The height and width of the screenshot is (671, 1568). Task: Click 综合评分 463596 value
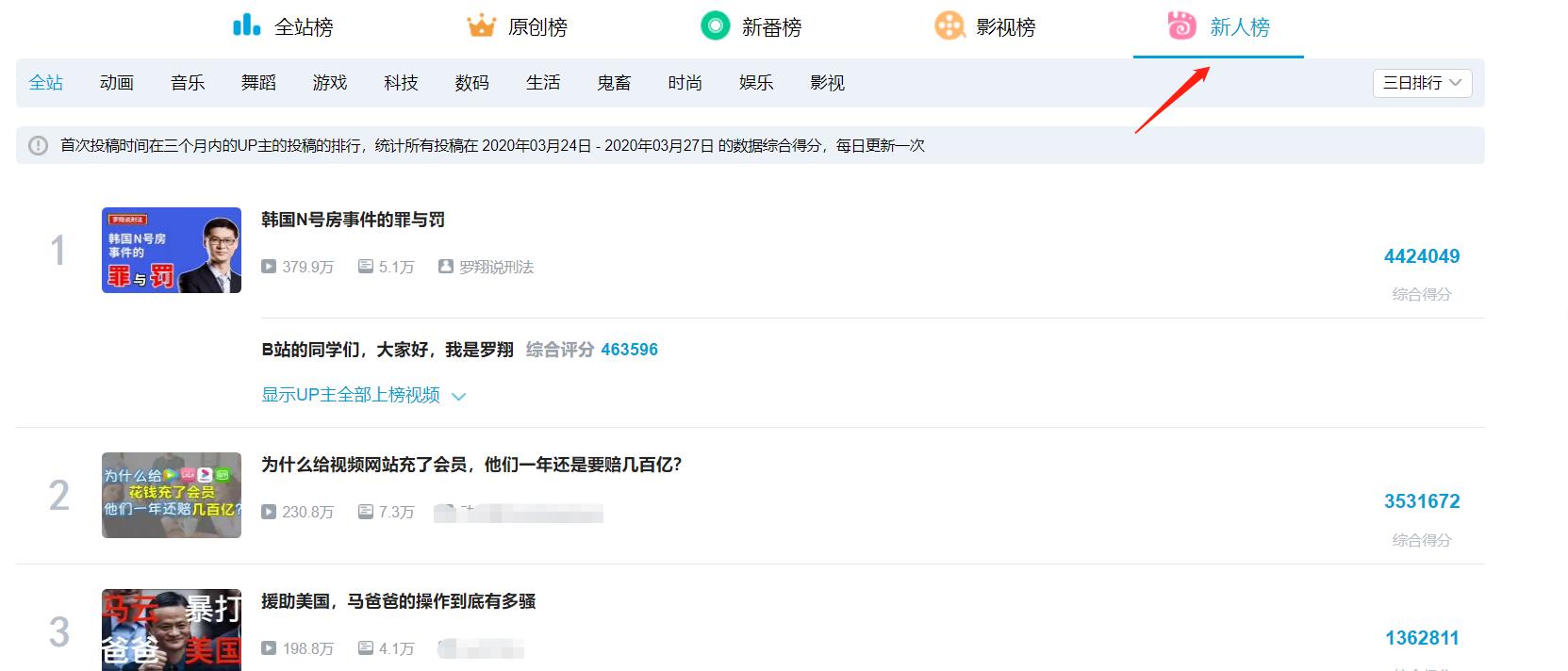coord(630,350)
